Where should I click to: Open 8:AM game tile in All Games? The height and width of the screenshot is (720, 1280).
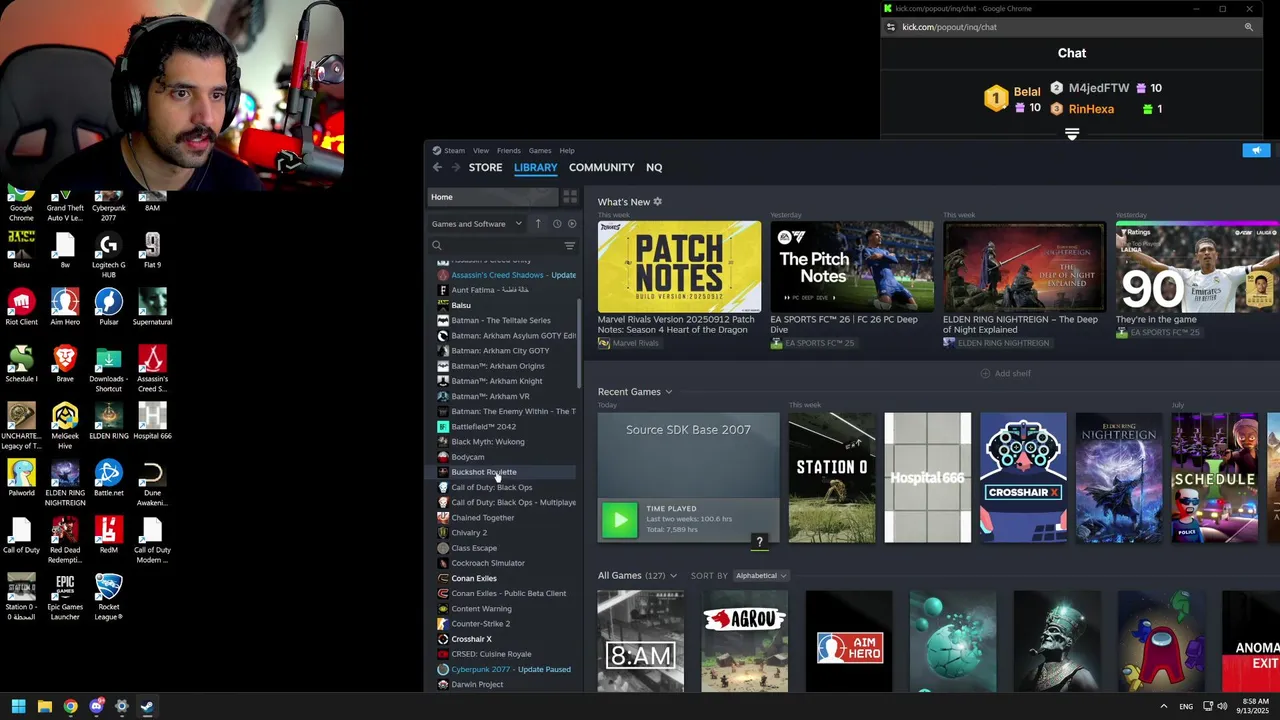coord(641,641)
